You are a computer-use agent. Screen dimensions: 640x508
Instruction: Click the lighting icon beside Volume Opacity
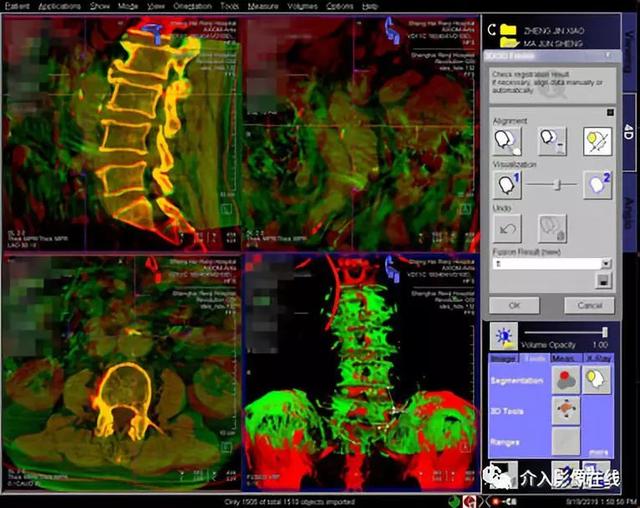pos(504,336)
